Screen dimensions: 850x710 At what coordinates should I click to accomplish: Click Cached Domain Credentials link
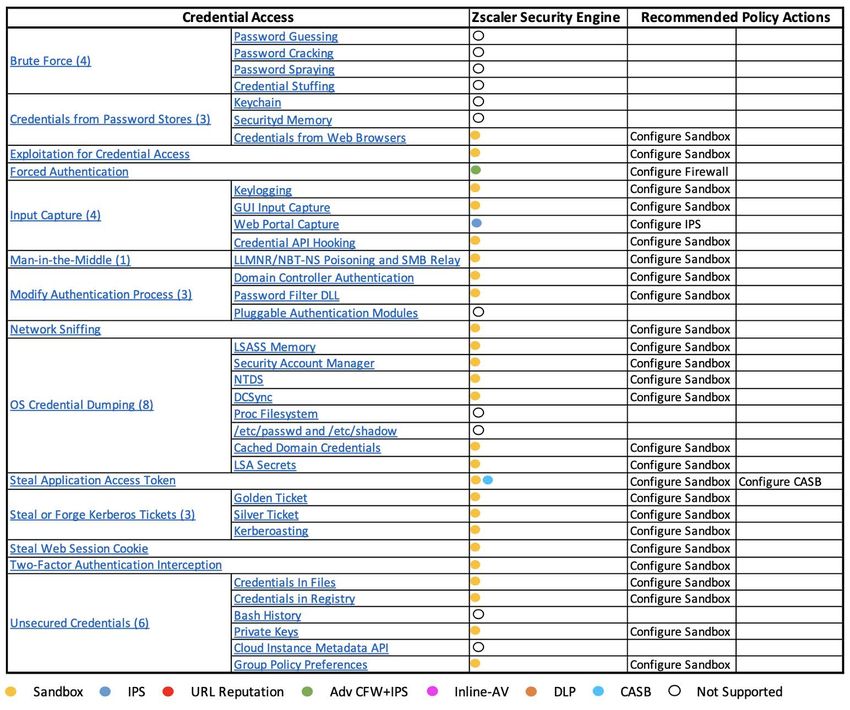click(x=307, y=448)
